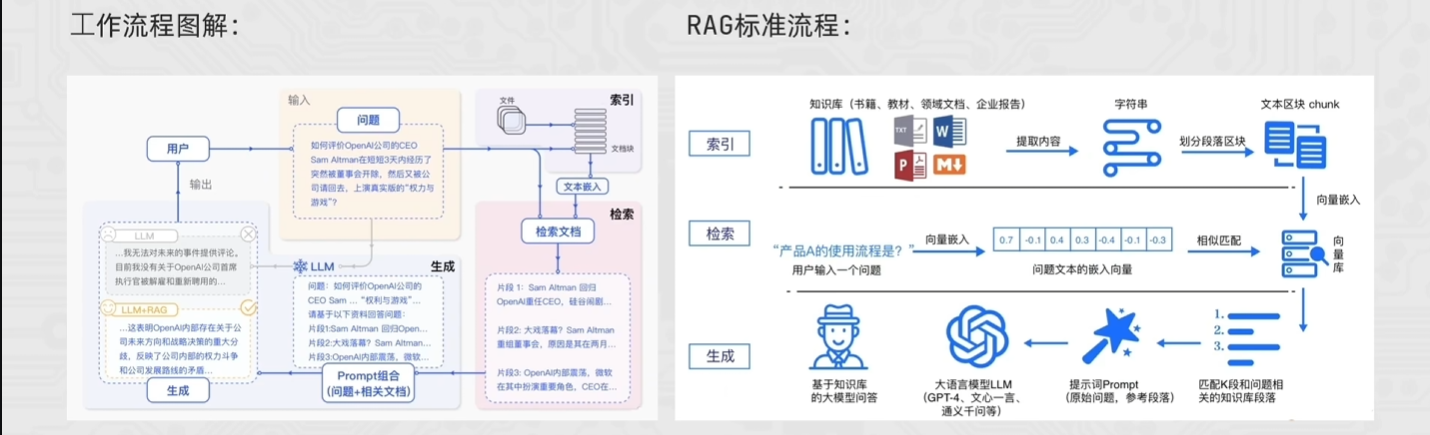Click the 提取内容 arrow label
This screenshot has width=1430, height=435.
click(1037, 140)
